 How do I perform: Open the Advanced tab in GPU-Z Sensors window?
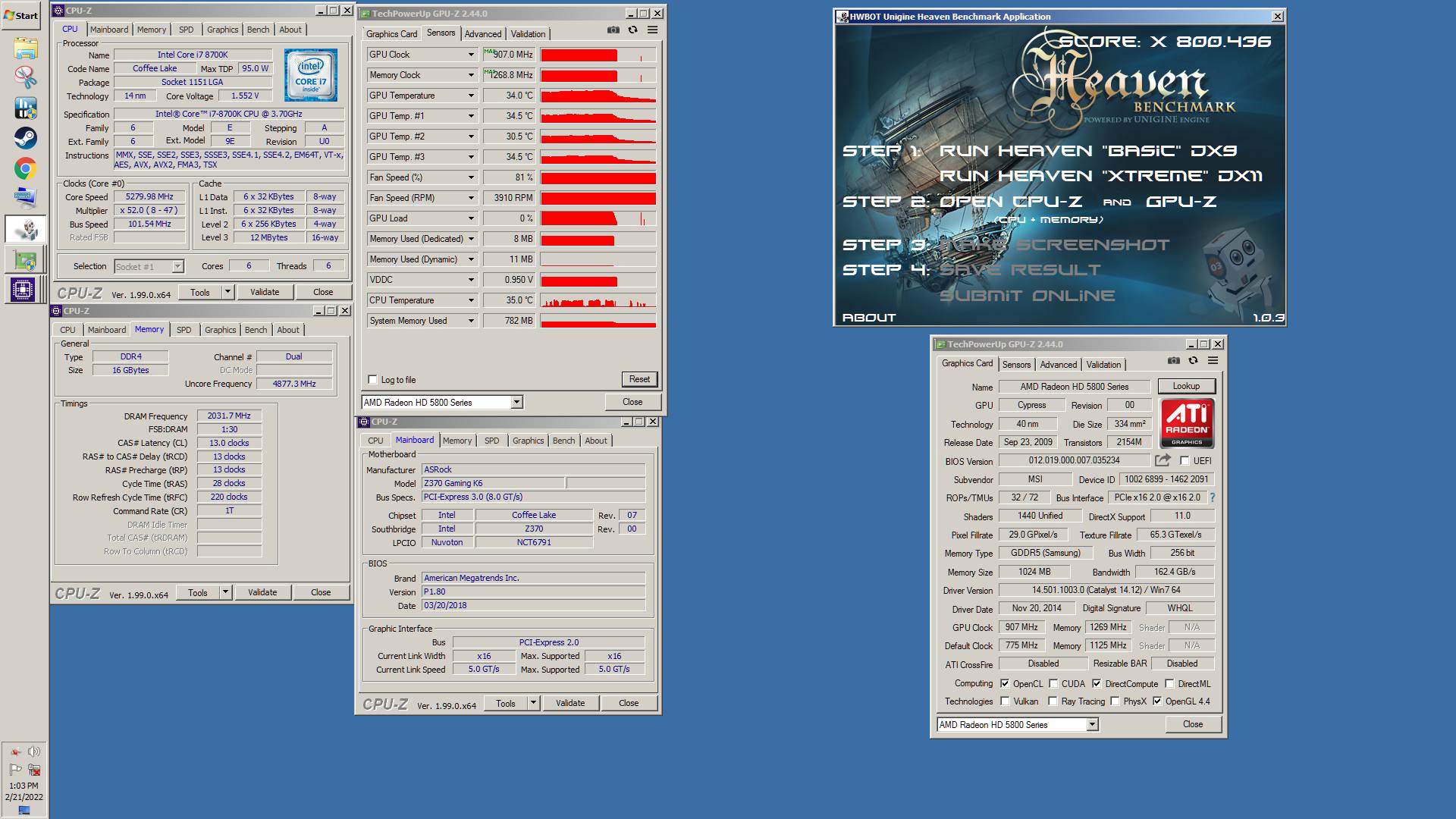tap(483, 34)
